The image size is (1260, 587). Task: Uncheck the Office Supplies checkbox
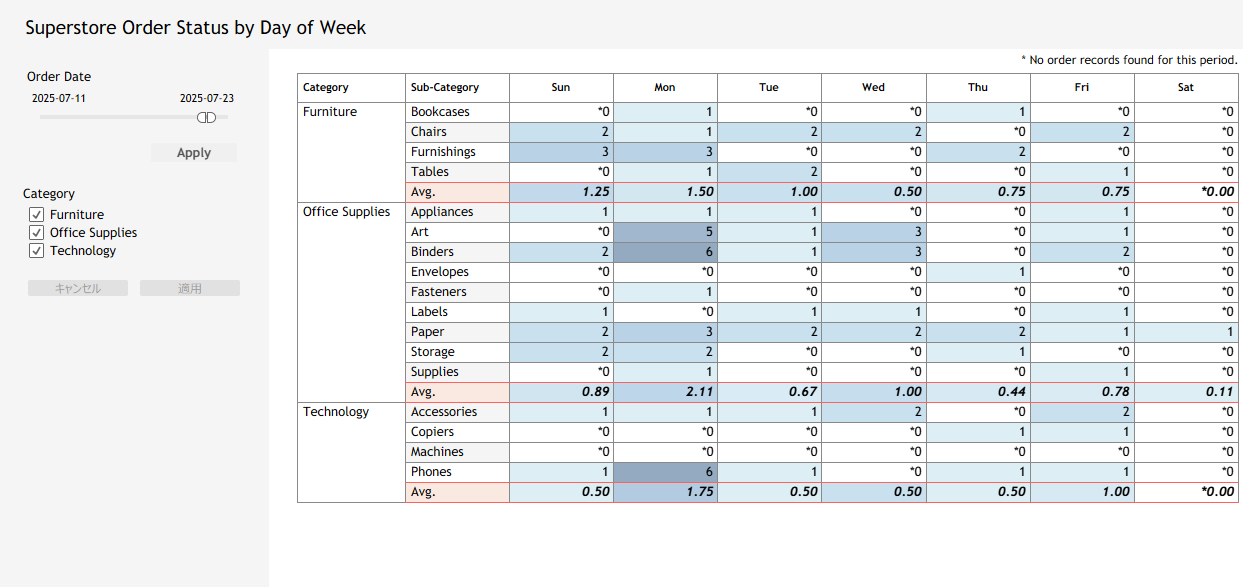tap(37, 233)
